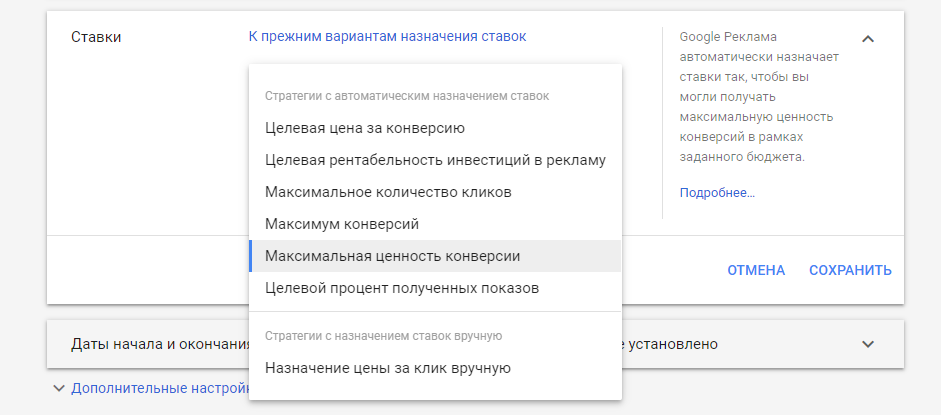The width and height of the screenshot is (941, 415).
Task: Click the 'установлено' status text in dates row
Action: (x=673, y=344)
